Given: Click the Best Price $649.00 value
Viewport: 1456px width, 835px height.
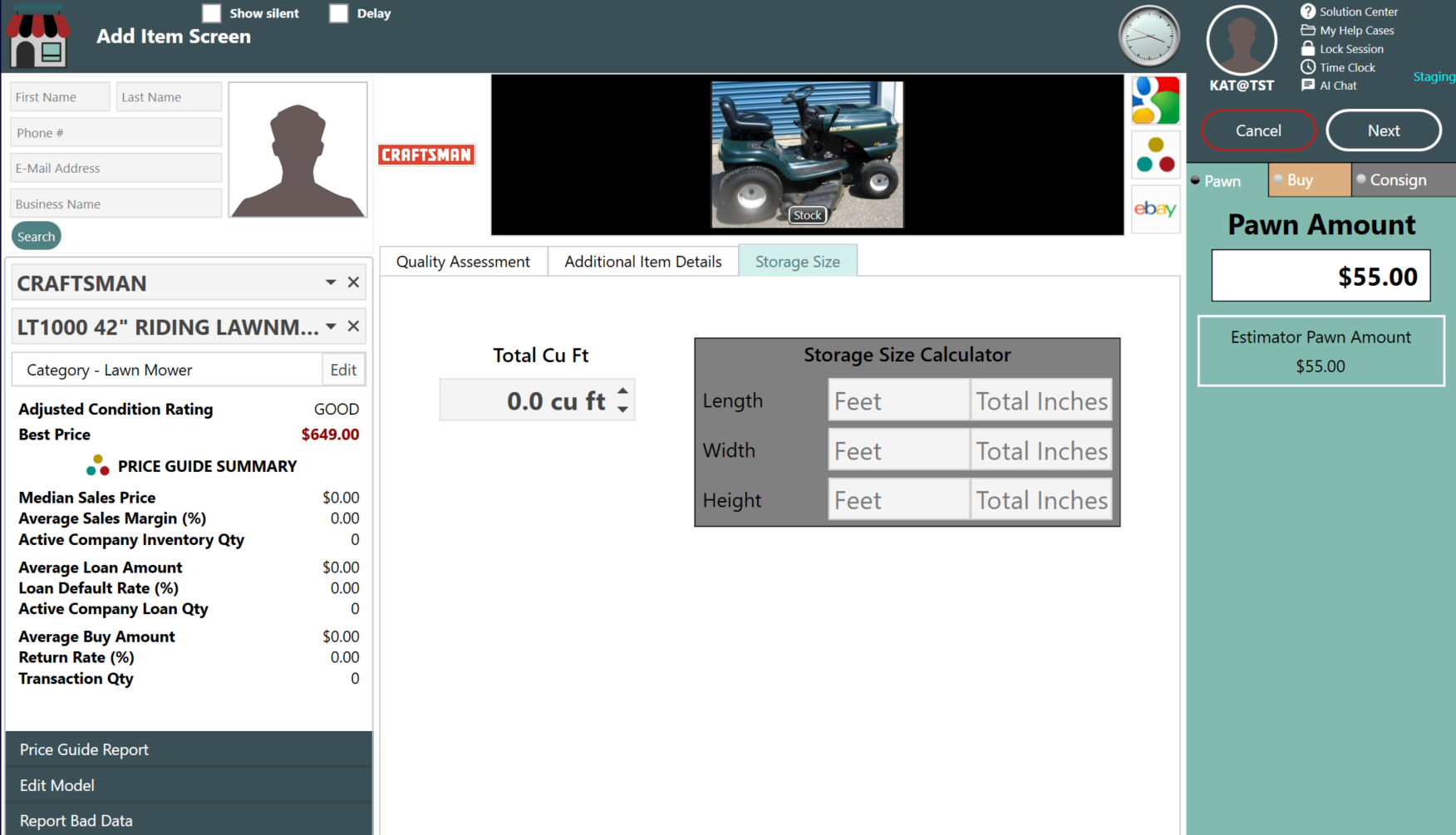Looking at the screenshot, I should (330, 435).
